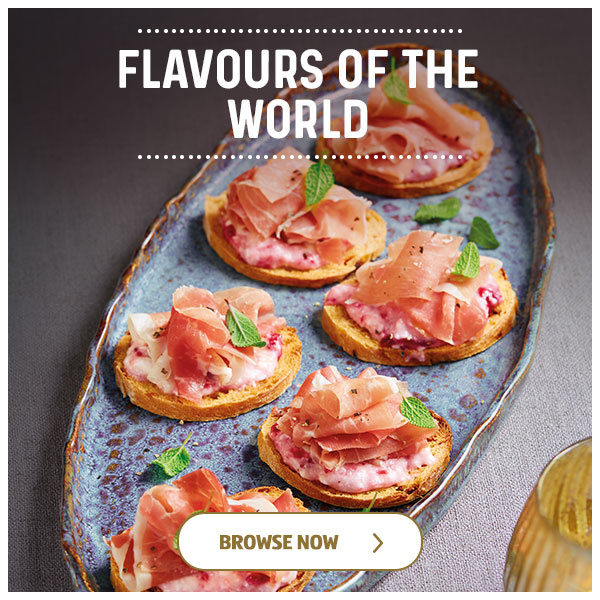Screen dimensions: 600x600
Task: Click the word WORLD in the banner title
Action: coord(298,119)
